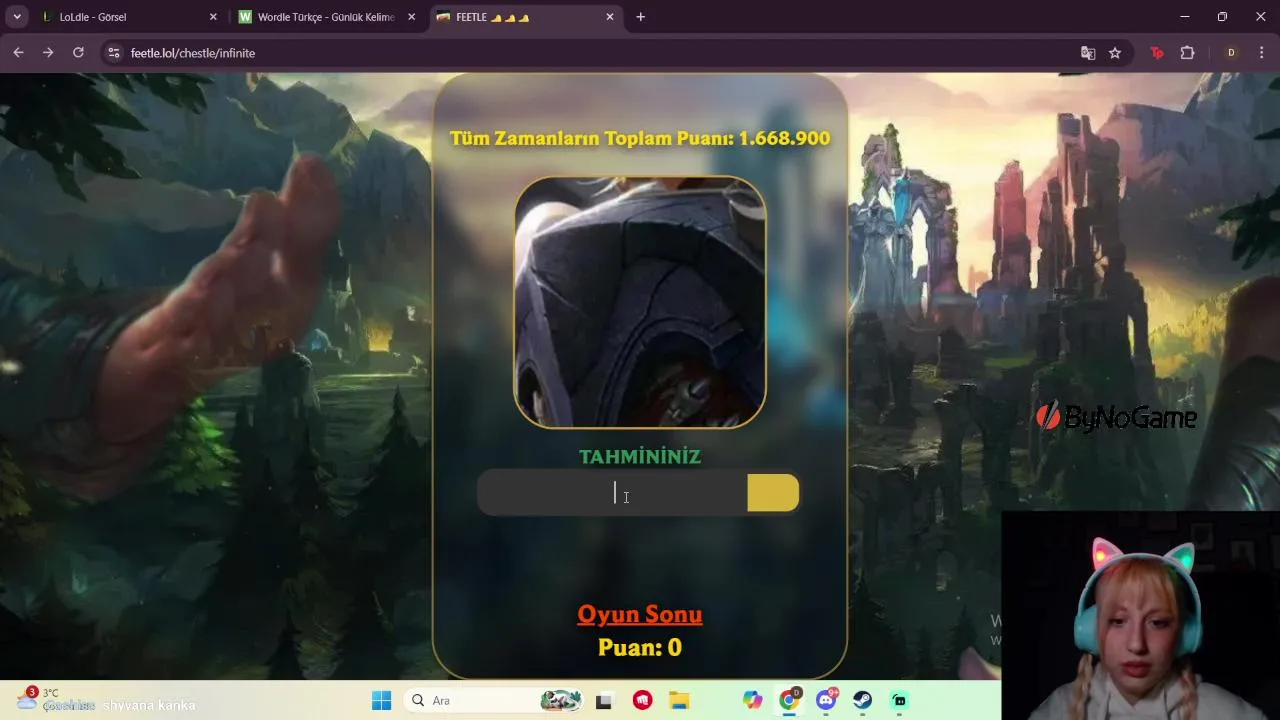Open the green app icon in taskbar
This screenshot has height=720, width=1280.
click(x=899, y=700)
